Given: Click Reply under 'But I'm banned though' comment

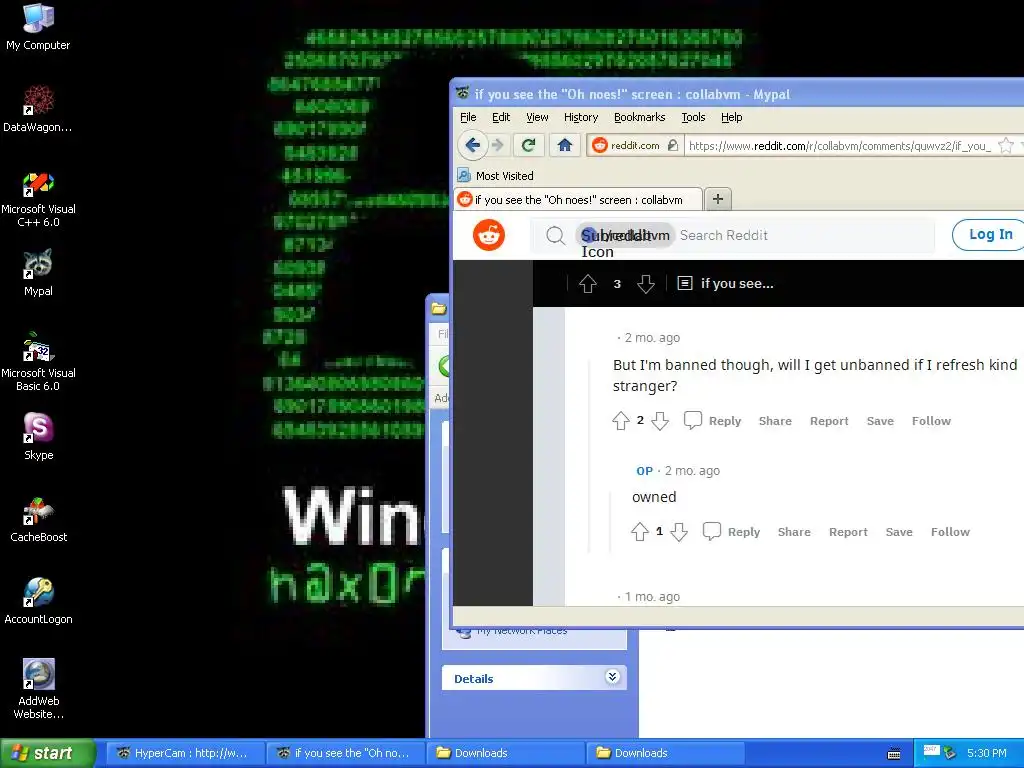Looking at the screenshot, I should pyautogui.click(x=725, y=421).
